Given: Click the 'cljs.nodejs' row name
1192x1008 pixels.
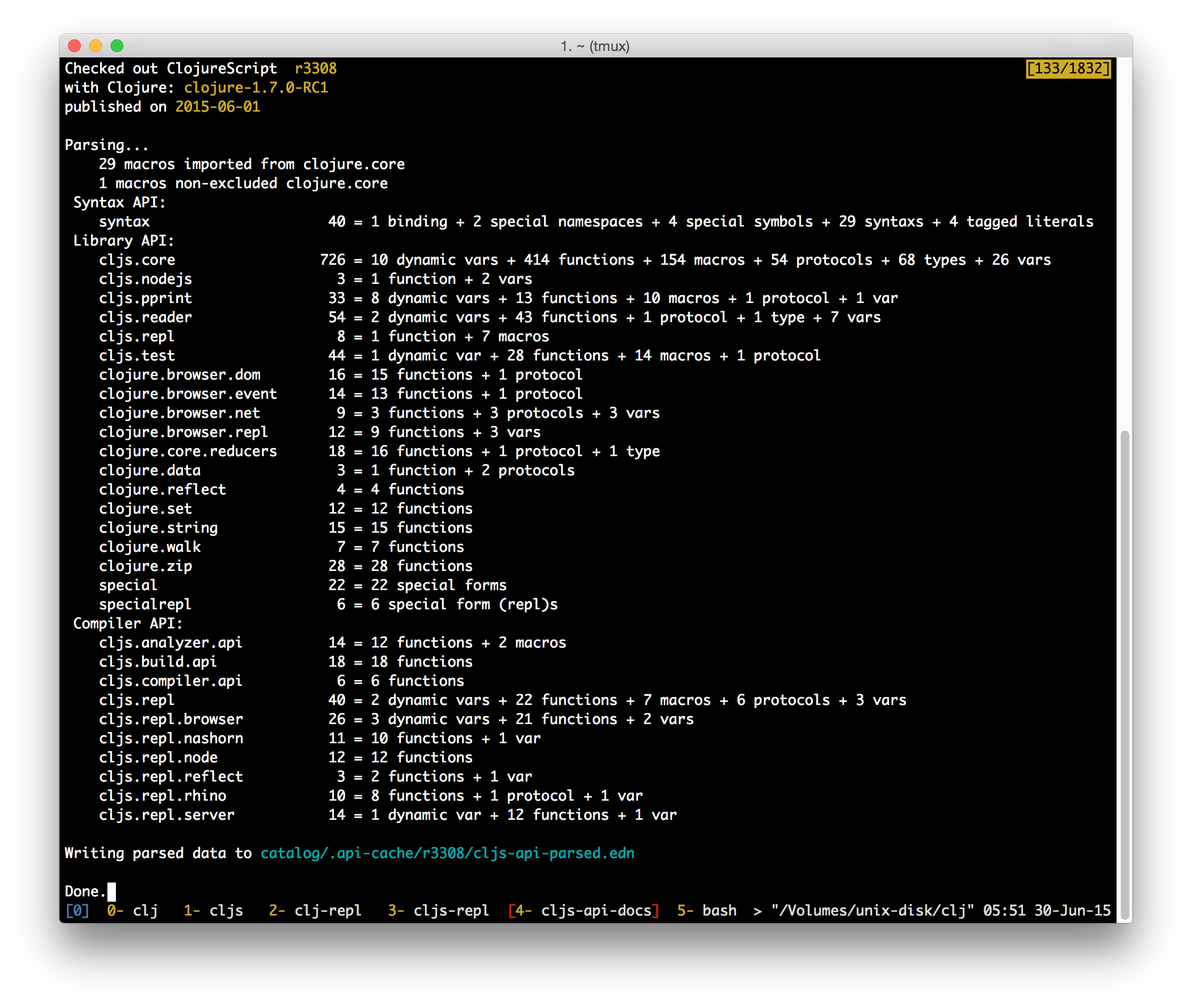Looking at the screenshot, I should (x=145, y=279).
